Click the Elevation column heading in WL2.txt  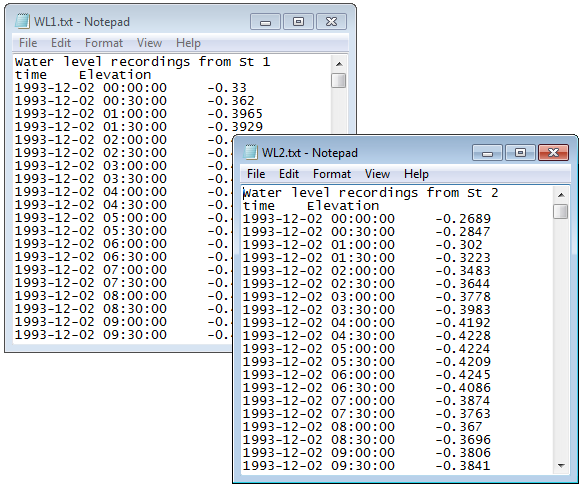tap(343, 206)
